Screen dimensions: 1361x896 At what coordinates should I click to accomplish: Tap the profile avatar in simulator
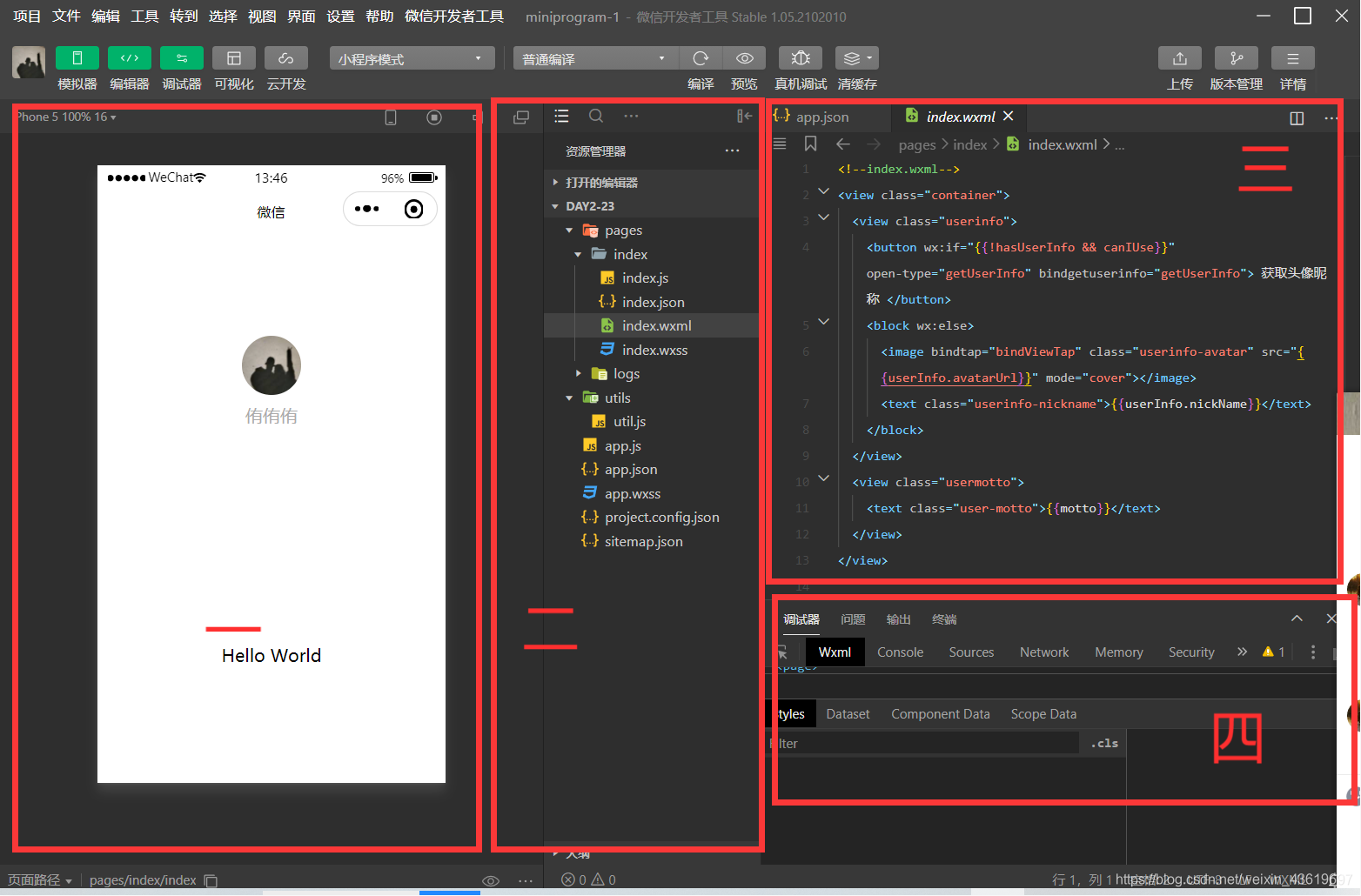tap(272, 365)
